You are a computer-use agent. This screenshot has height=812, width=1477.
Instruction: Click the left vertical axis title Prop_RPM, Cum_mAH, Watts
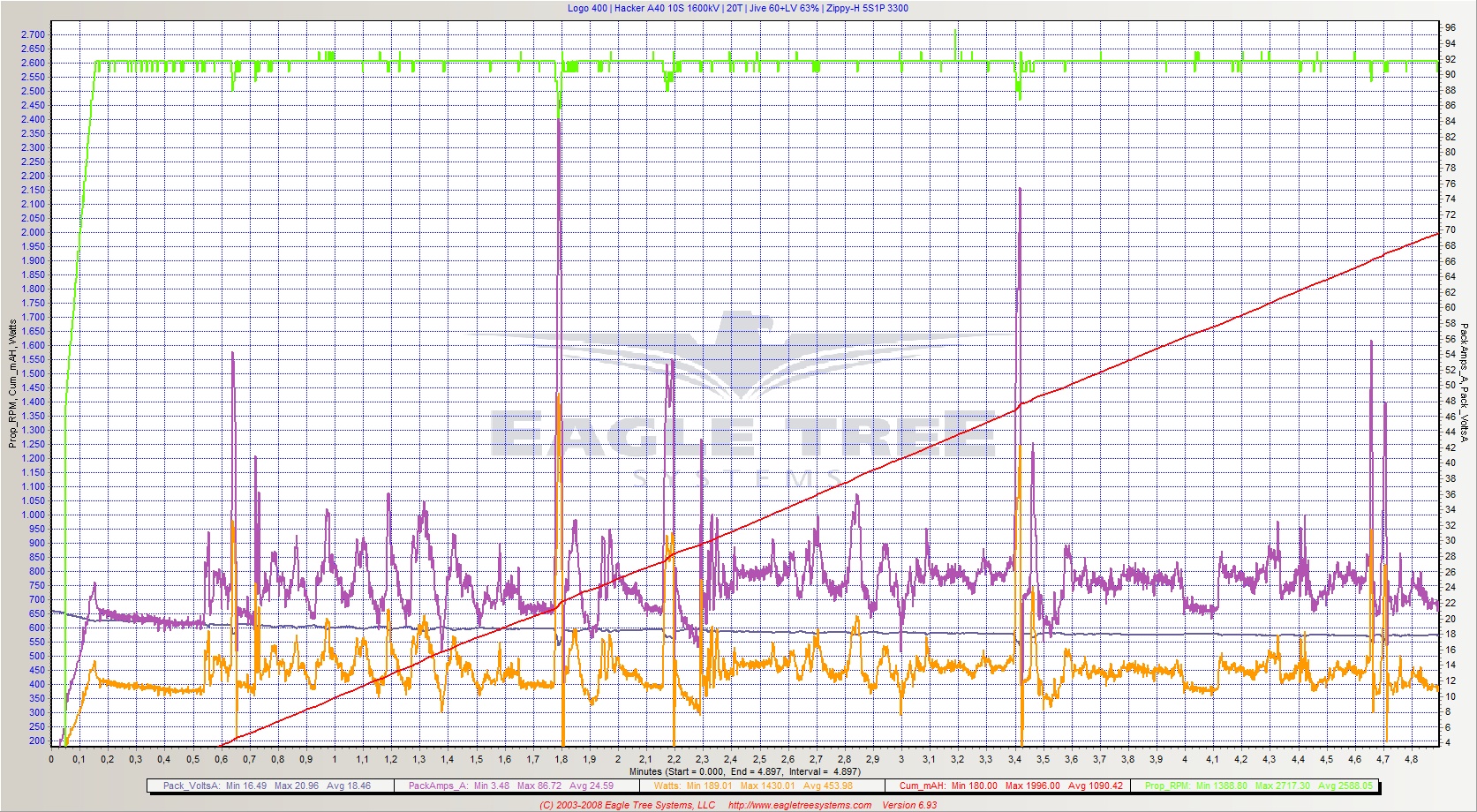point(12,383)
